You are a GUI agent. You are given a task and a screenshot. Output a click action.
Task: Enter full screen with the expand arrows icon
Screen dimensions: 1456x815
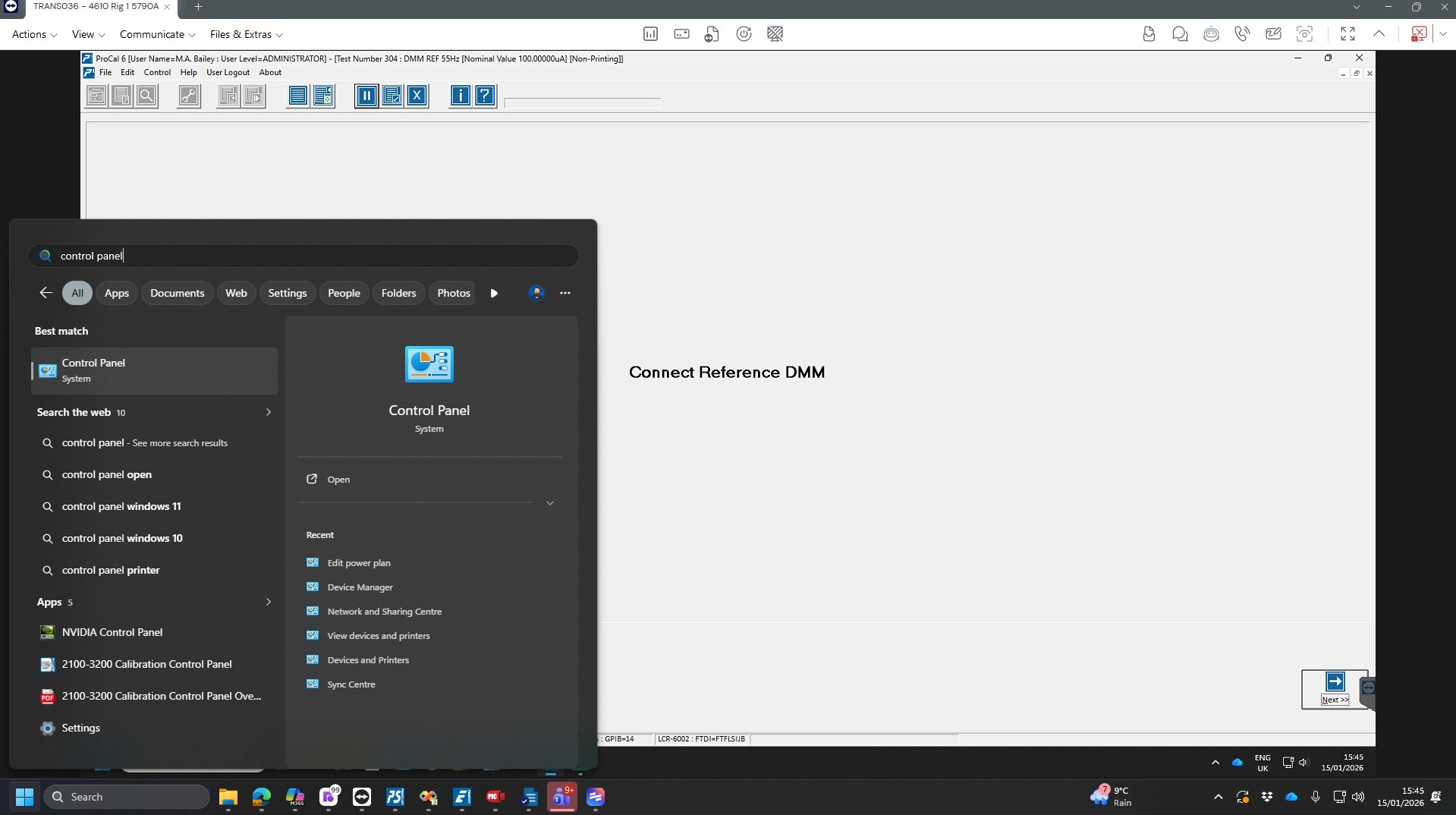pos(1348,34)
